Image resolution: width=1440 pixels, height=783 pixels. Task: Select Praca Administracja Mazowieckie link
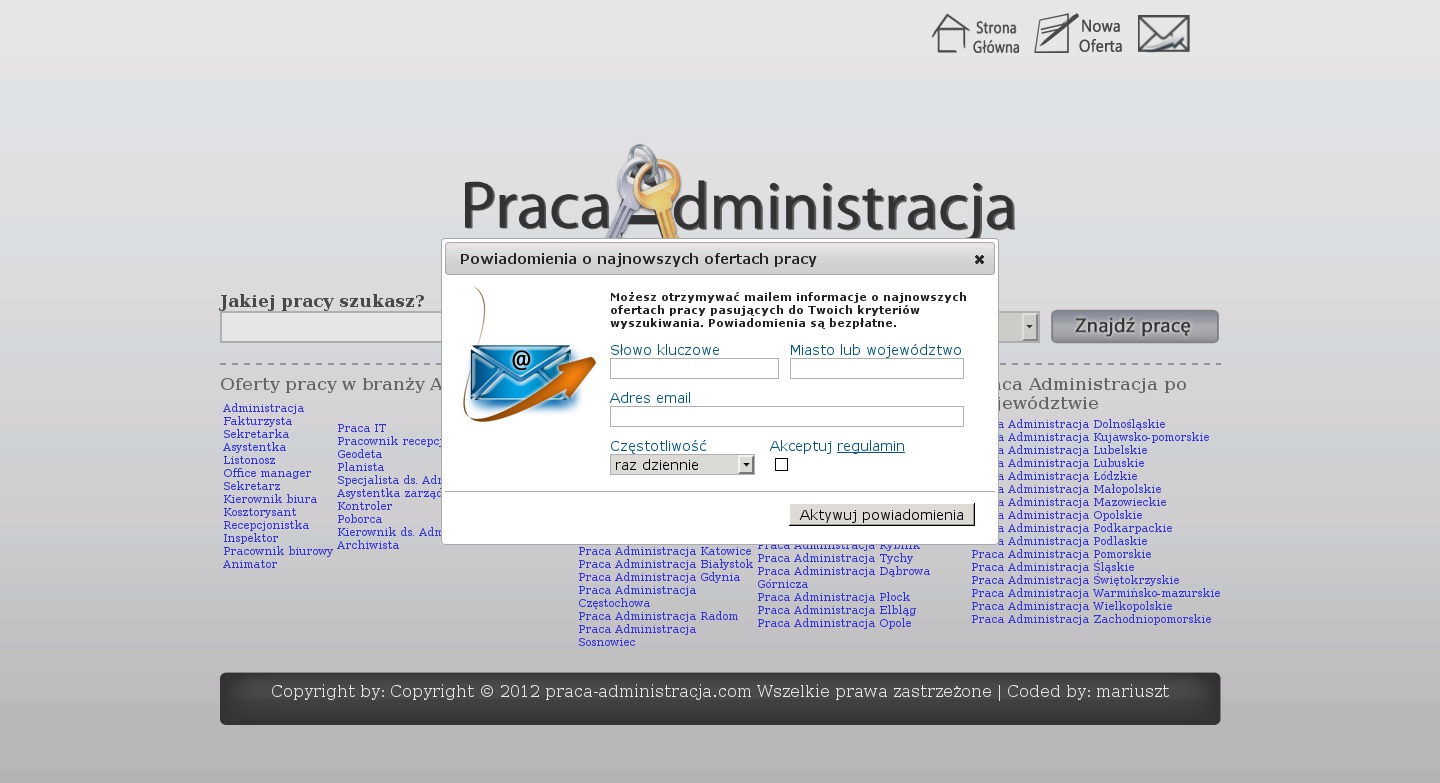click(1069, 502)
